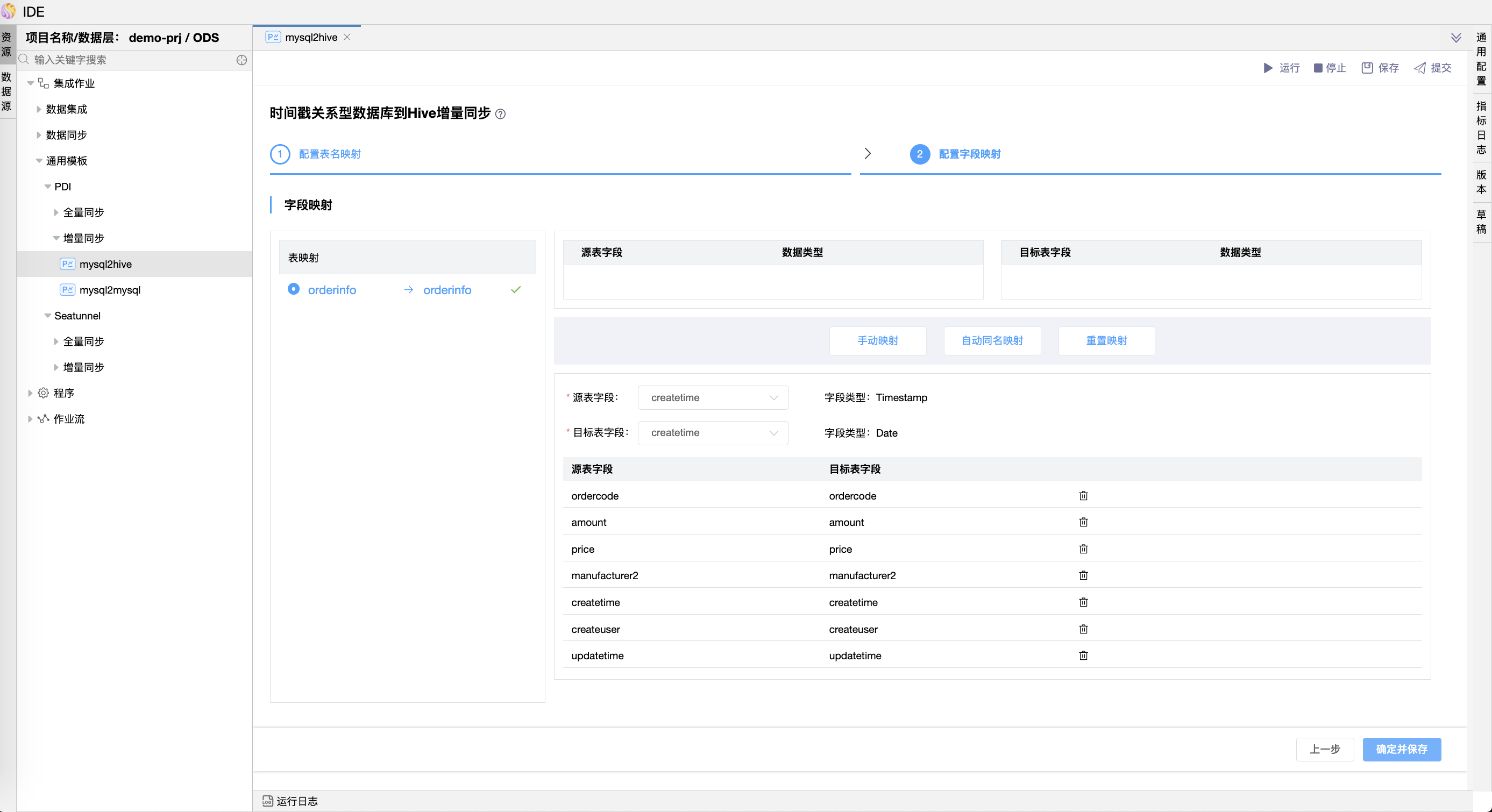Select the orderinfo table mapping radio
The image size is (1492, 812).
click(294, 289)
